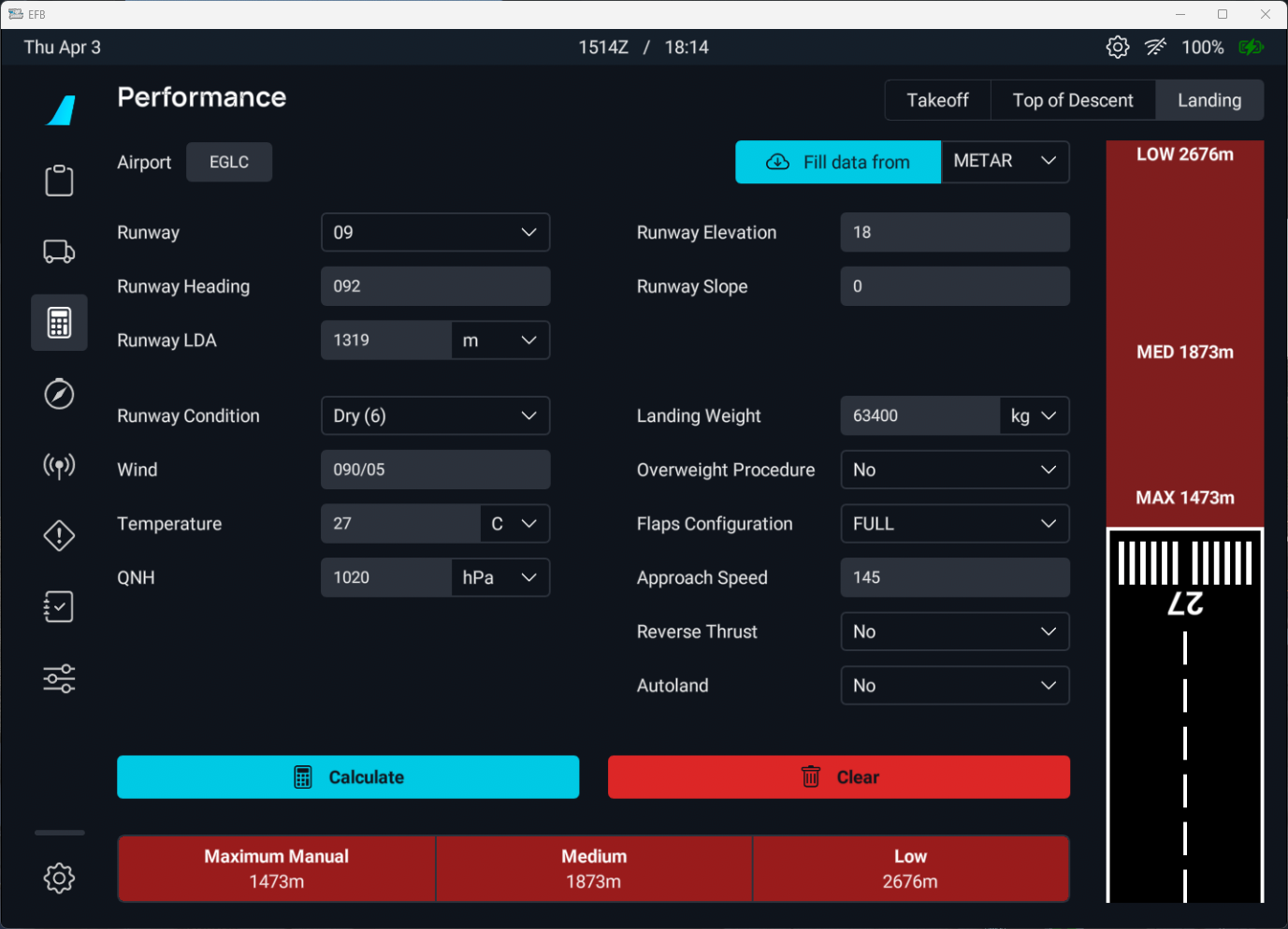
Task: Click the Wind input field
Action: pos(435,470)
